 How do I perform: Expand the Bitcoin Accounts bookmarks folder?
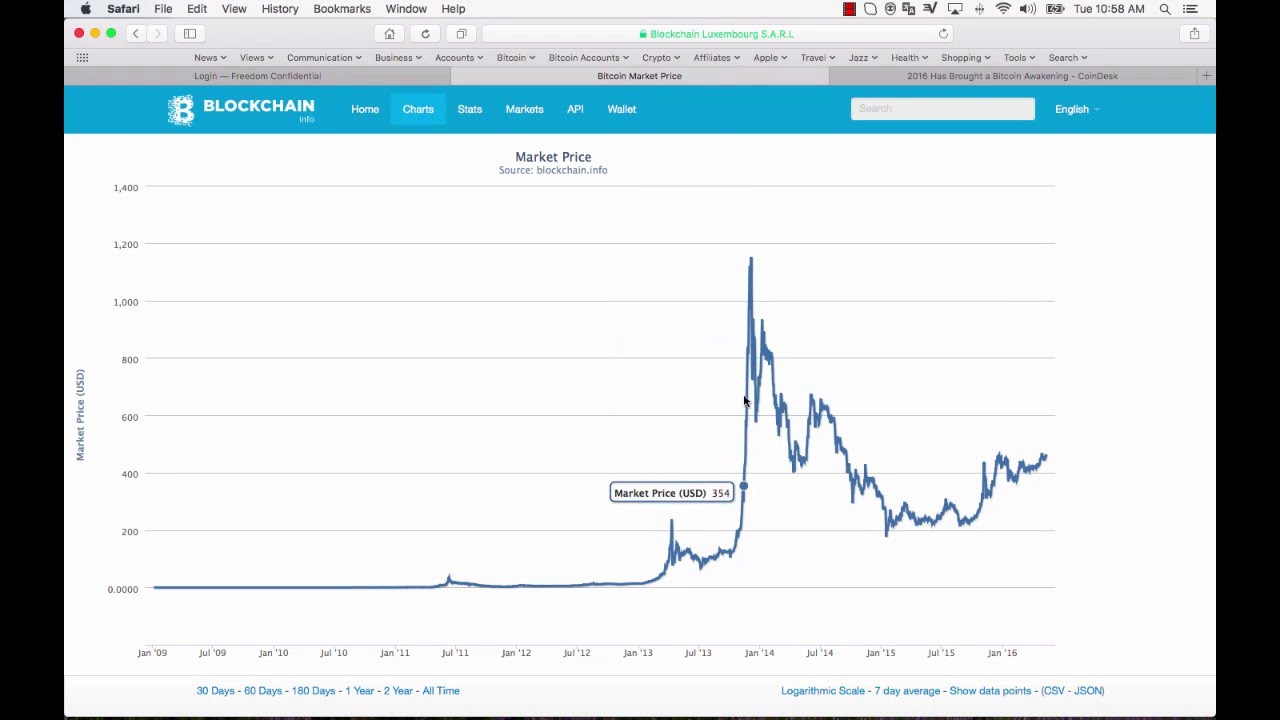588,58
